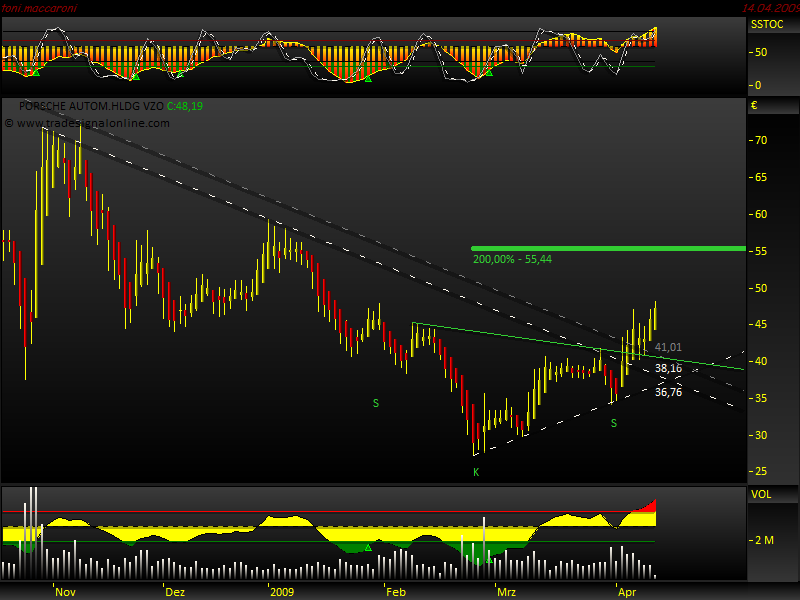Viewport: 800px width, 600px height.
Task: Click the 70 price axis value
Action: pos(761,140)
